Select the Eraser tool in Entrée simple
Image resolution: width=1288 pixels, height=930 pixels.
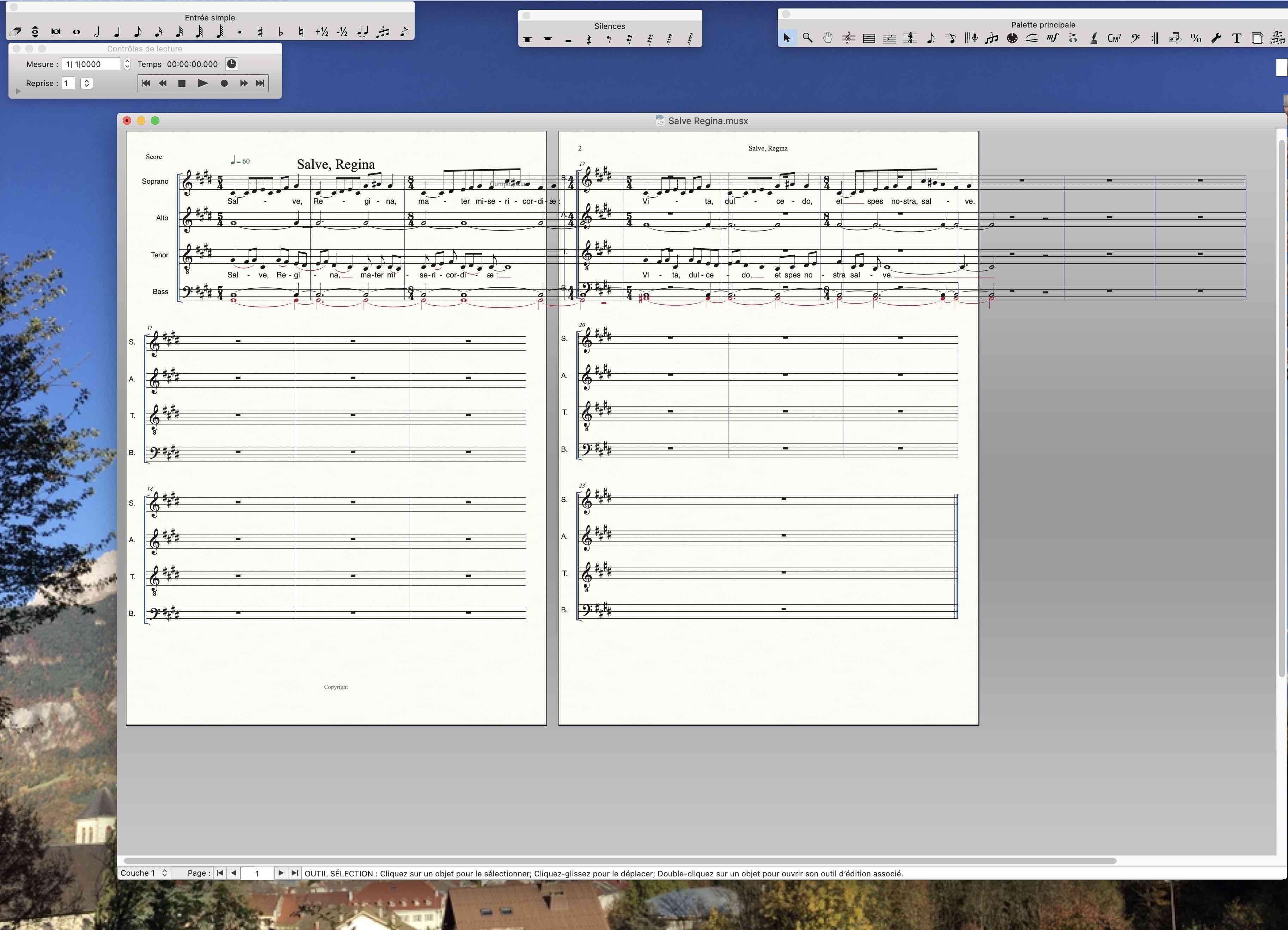(x=15, y=32)
